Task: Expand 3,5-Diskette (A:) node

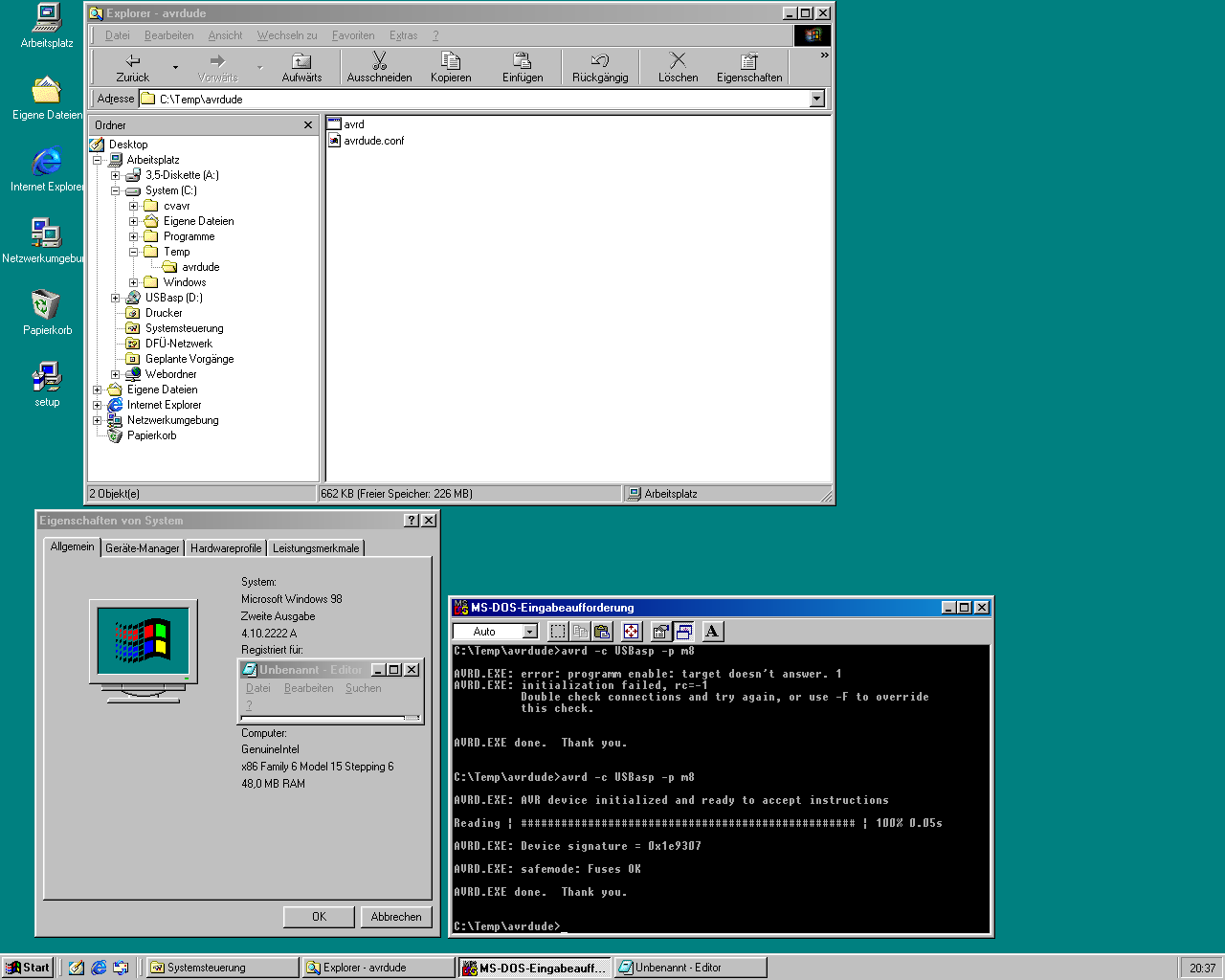Action: (x=115, y=175)
